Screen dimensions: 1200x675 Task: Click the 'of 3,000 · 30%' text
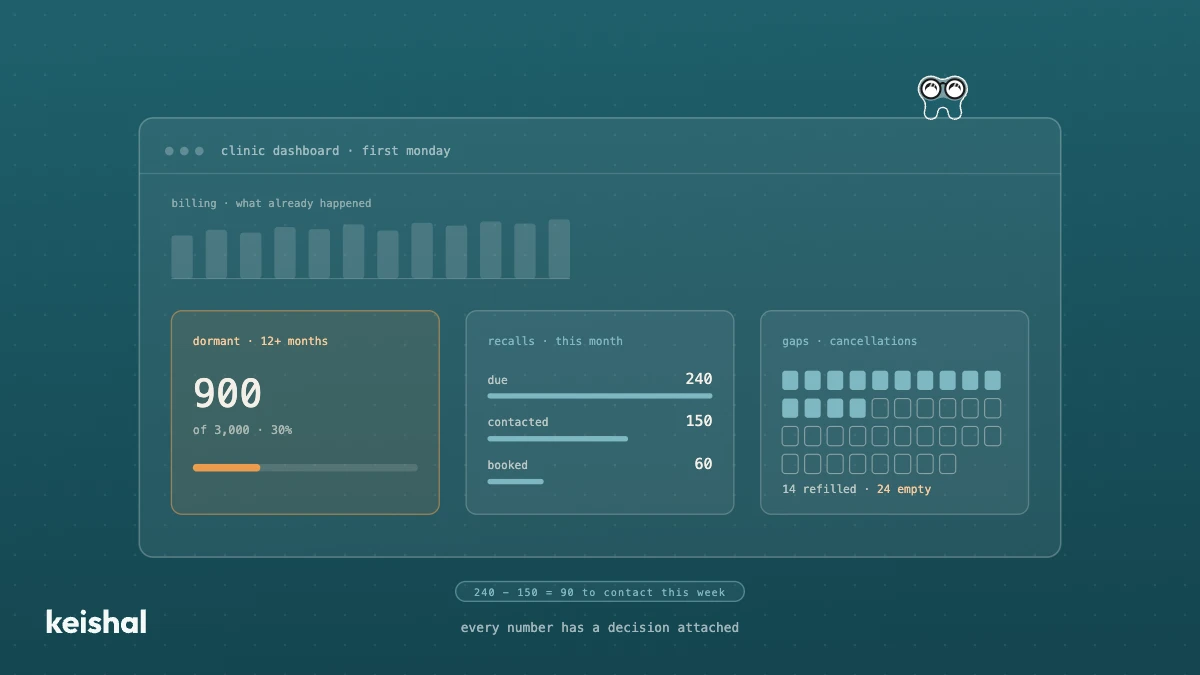tap(242, 430)
